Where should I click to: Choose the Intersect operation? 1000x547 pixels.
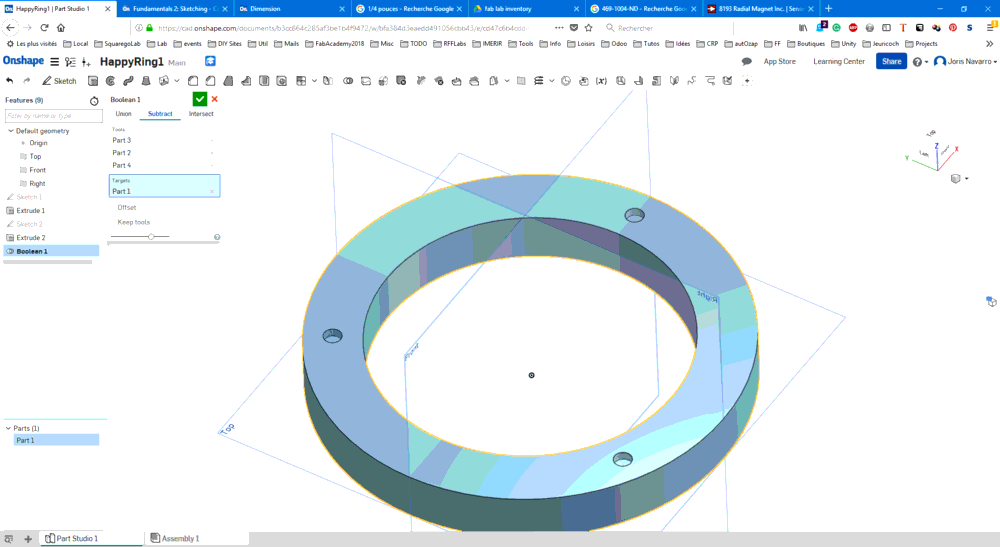(201, 113)
